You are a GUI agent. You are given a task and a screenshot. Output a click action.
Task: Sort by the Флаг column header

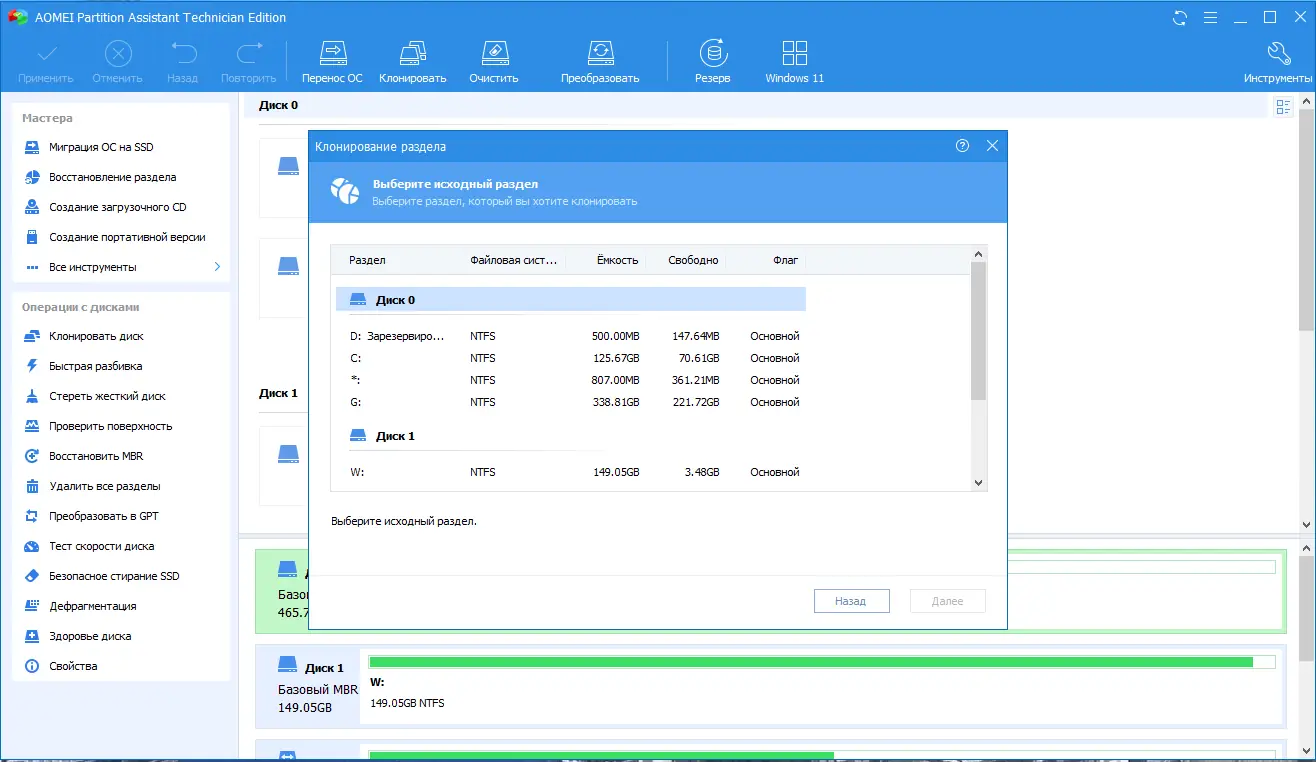[785, 260]
